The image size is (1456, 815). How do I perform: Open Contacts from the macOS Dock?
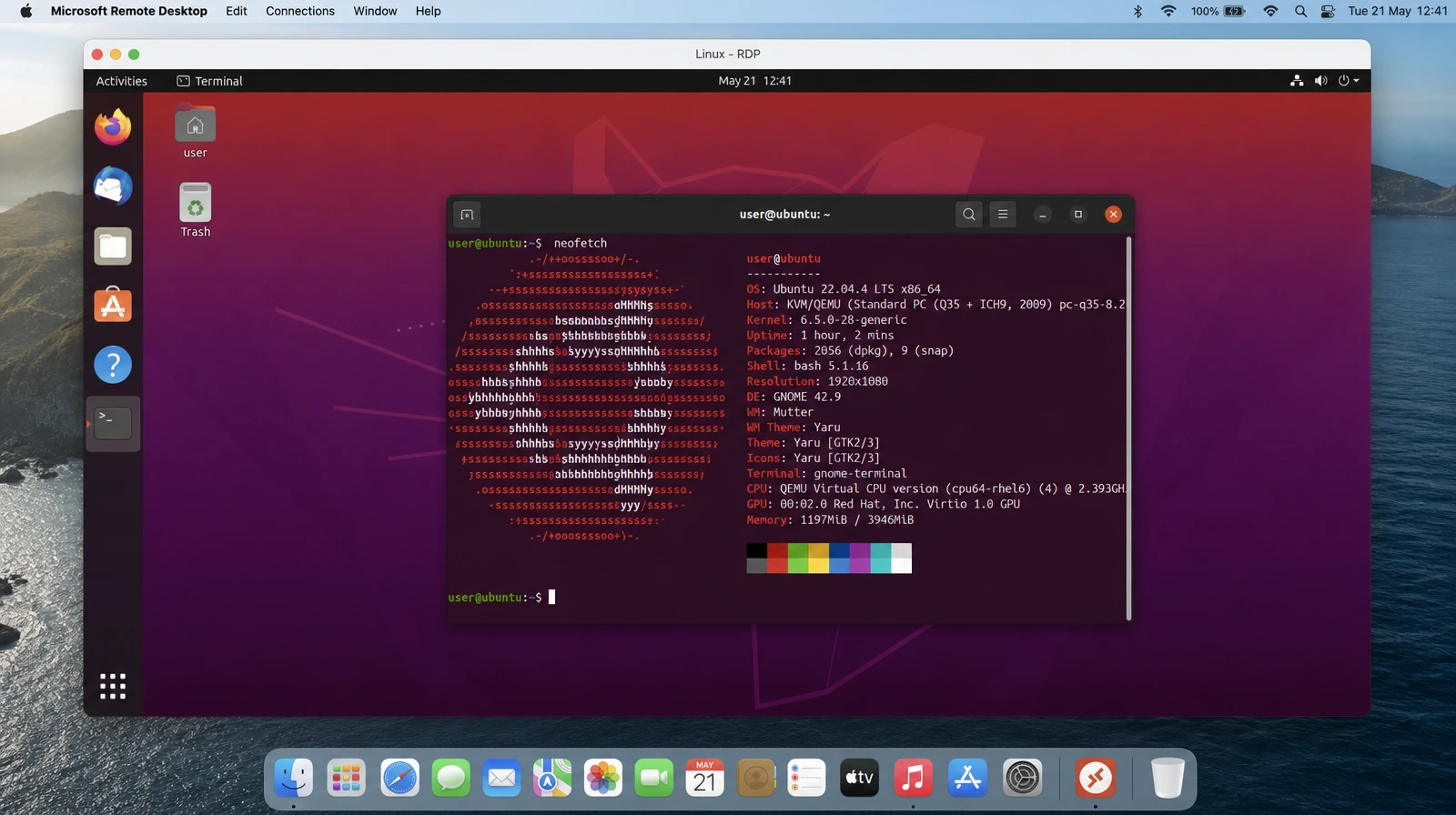[755, 778]
